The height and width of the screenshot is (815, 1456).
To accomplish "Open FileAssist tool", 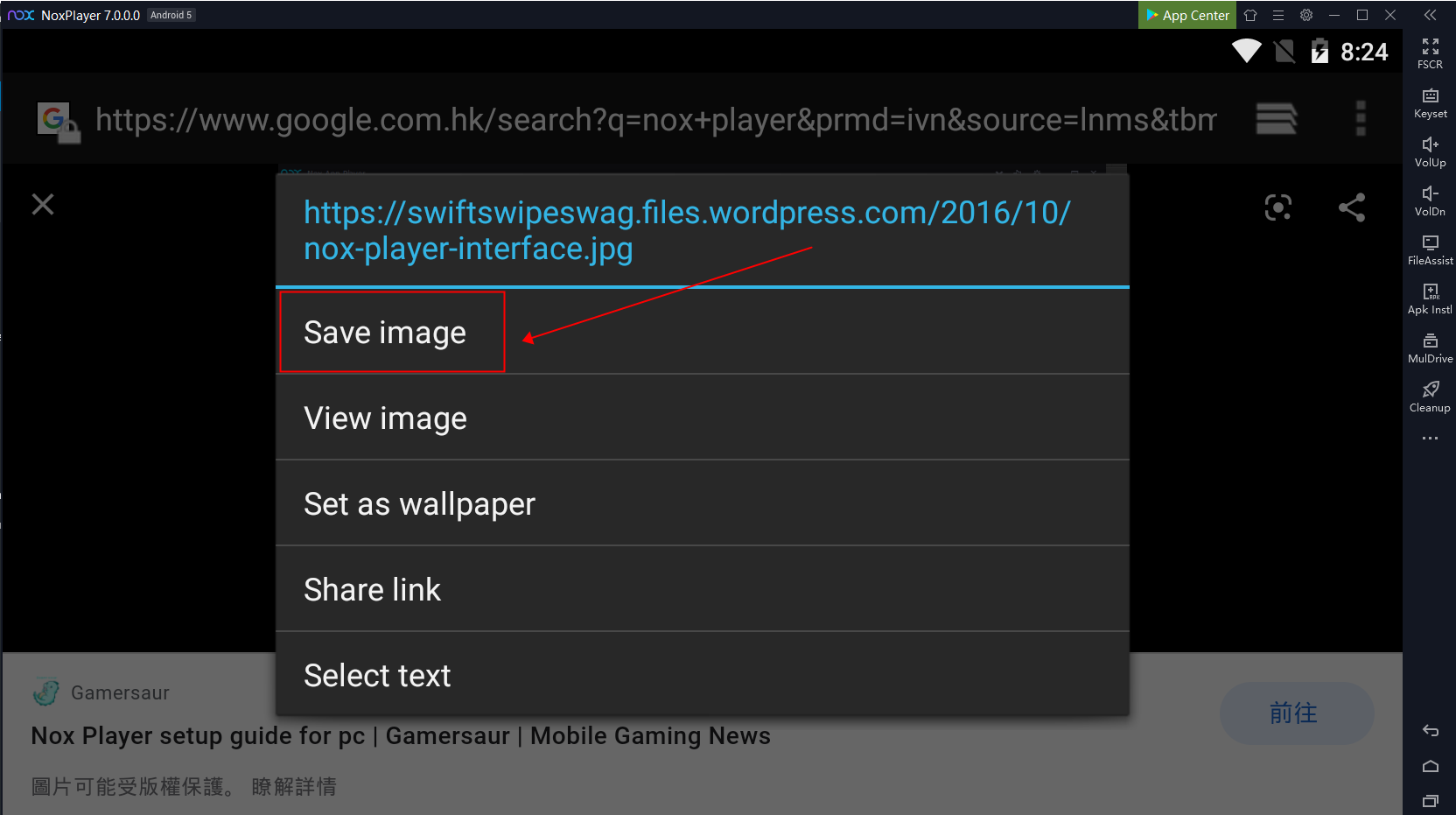I will (1430, 249).
